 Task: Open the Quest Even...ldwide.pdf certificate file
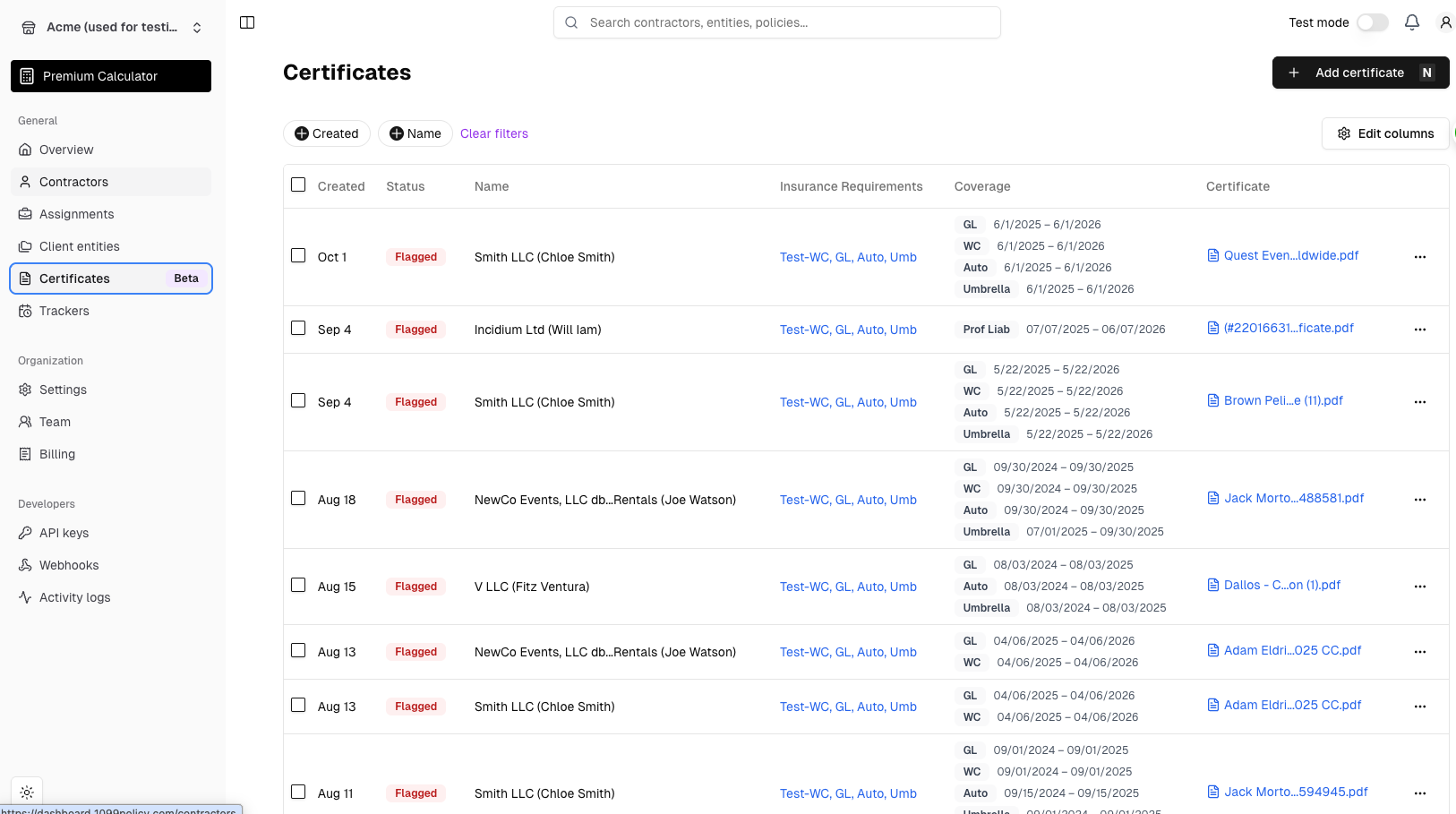coord(1290,255)
